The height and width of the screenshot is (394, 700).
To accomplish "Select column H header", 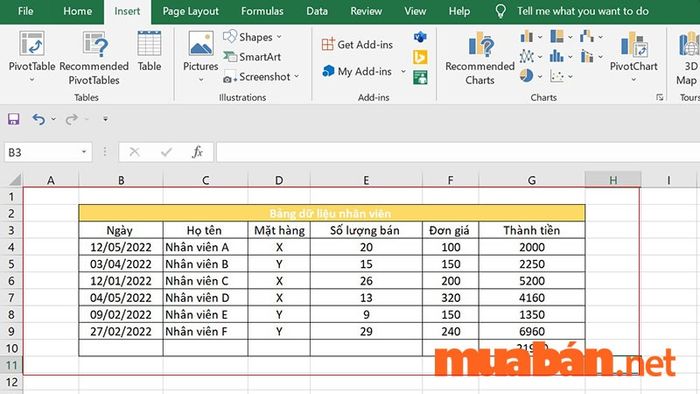I will click(x=613, y=180).
